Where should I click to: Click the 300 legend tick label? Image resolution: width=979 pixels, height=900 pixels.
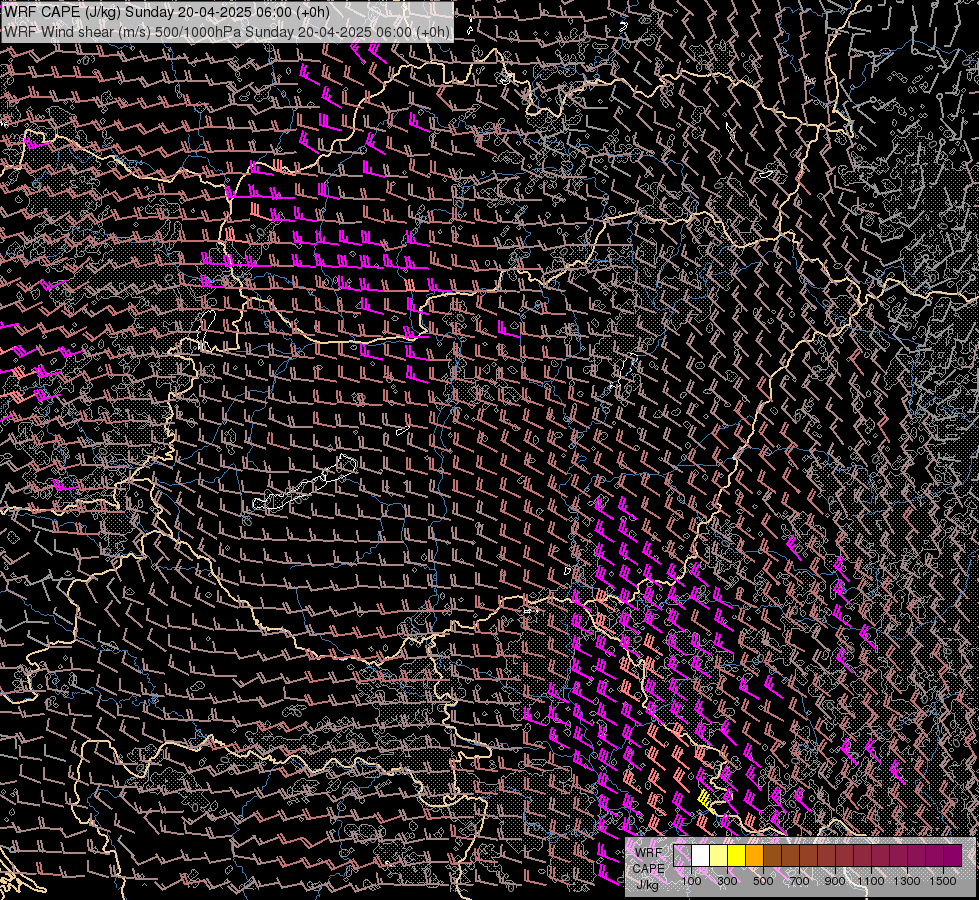tap(727, 881)
